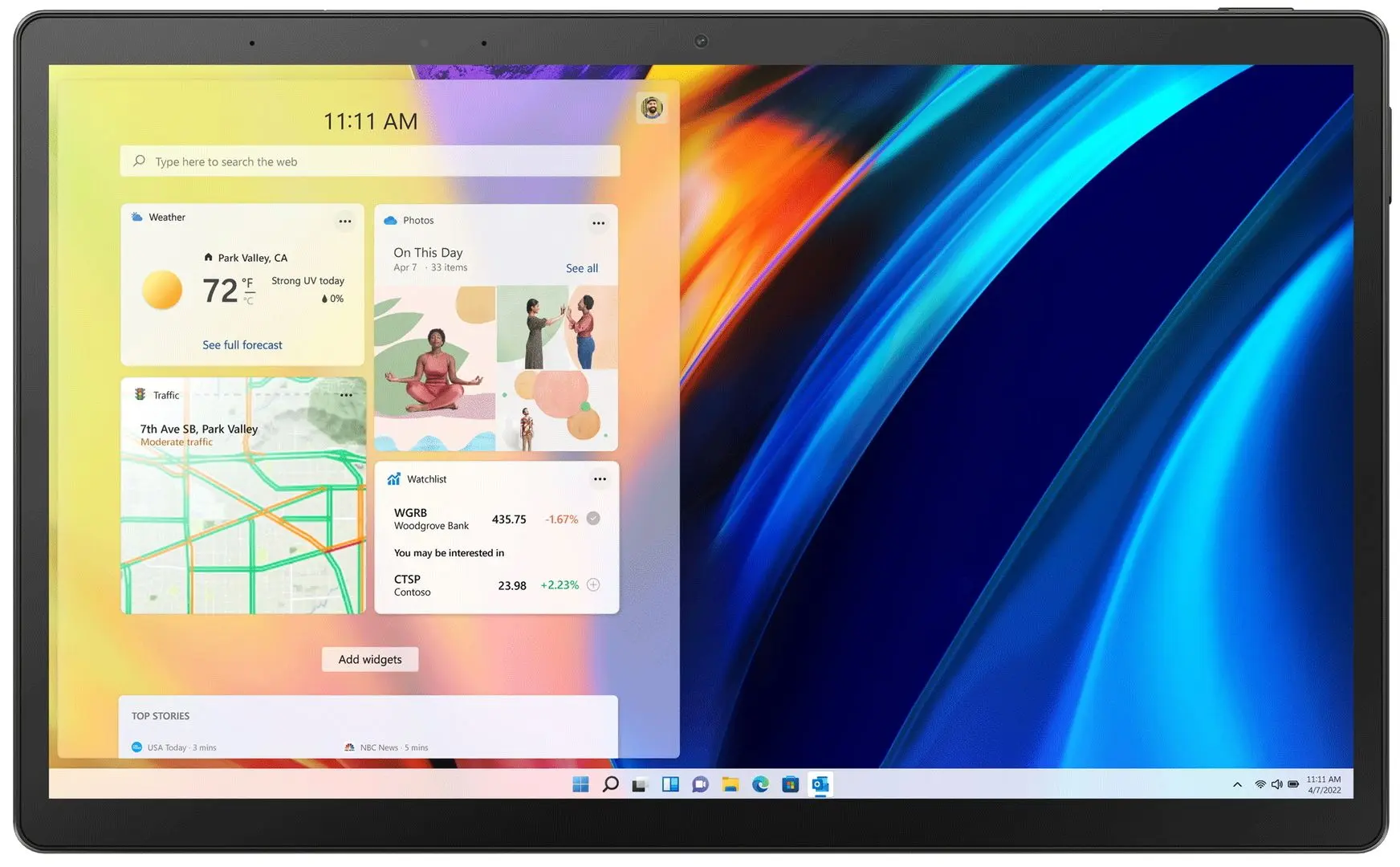Image resolution: width=1400 pixels, height=867 pixels.
Task: Open Weather widget more options menu
Action: tap(345, 222)
